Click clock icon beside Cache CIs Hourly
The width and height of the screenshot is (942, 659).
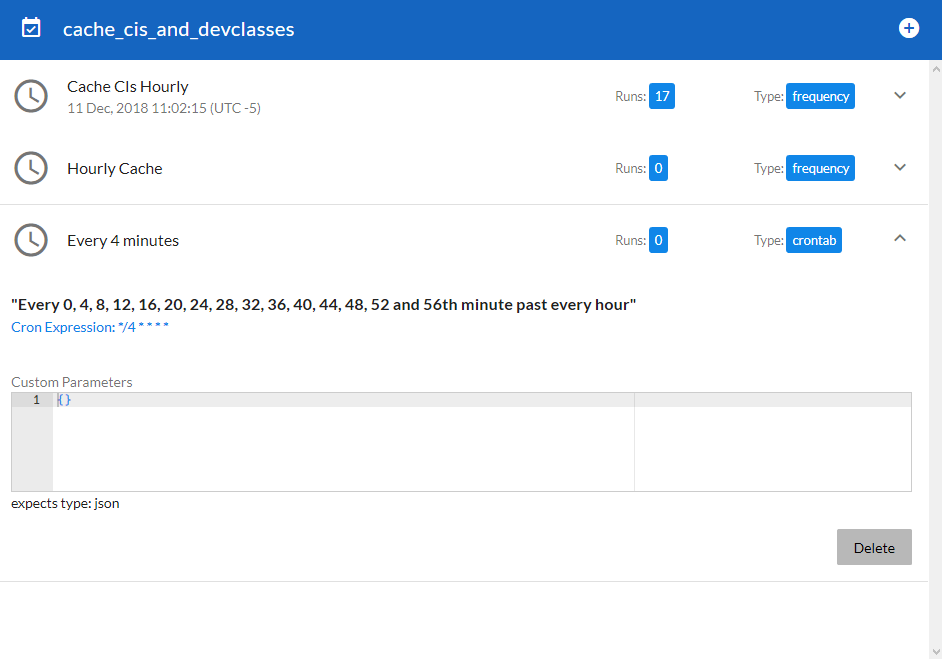(x=31, y=96)
